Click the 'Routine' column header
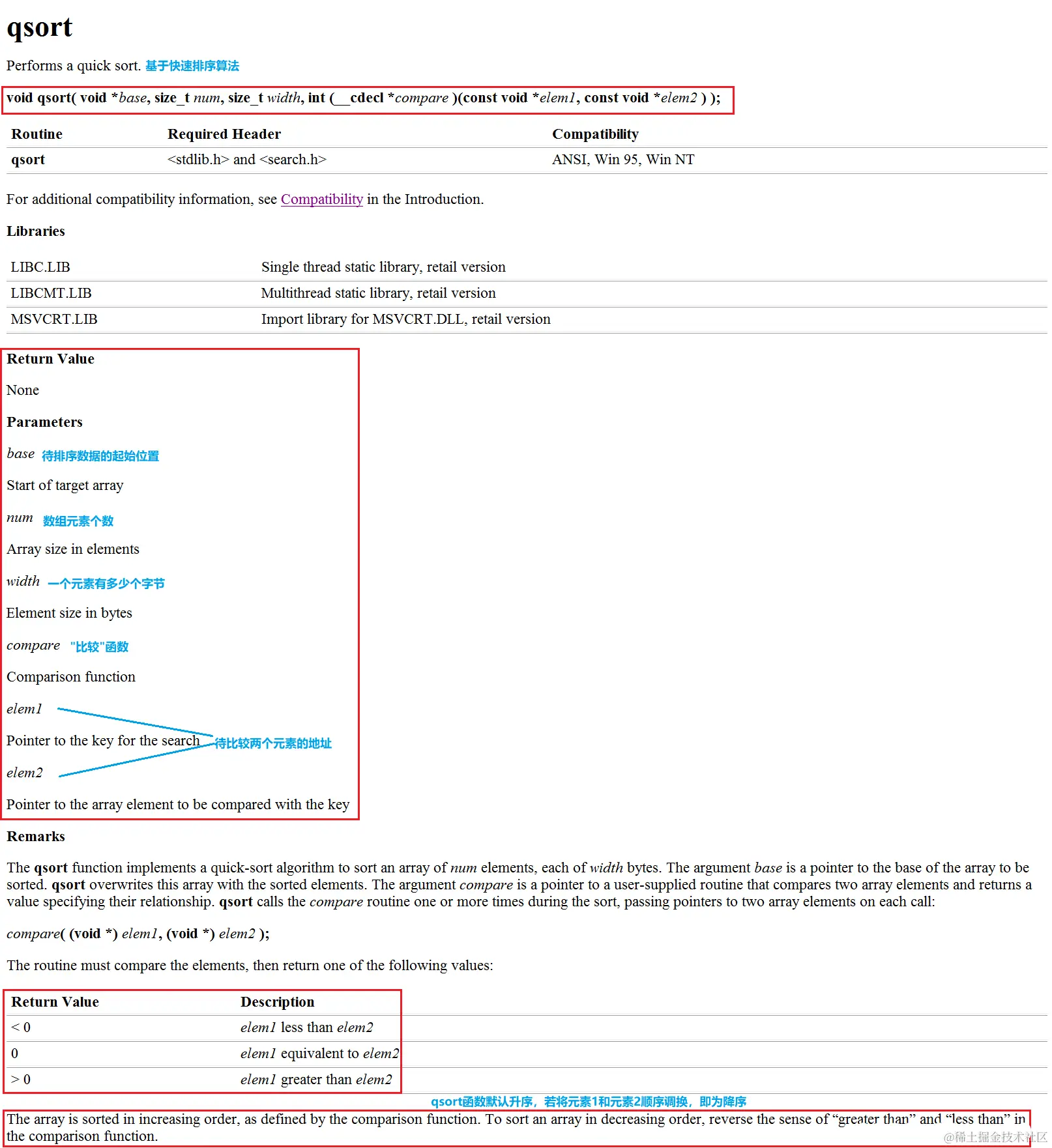The image size is (1052, 1148). tap(37, 134)
